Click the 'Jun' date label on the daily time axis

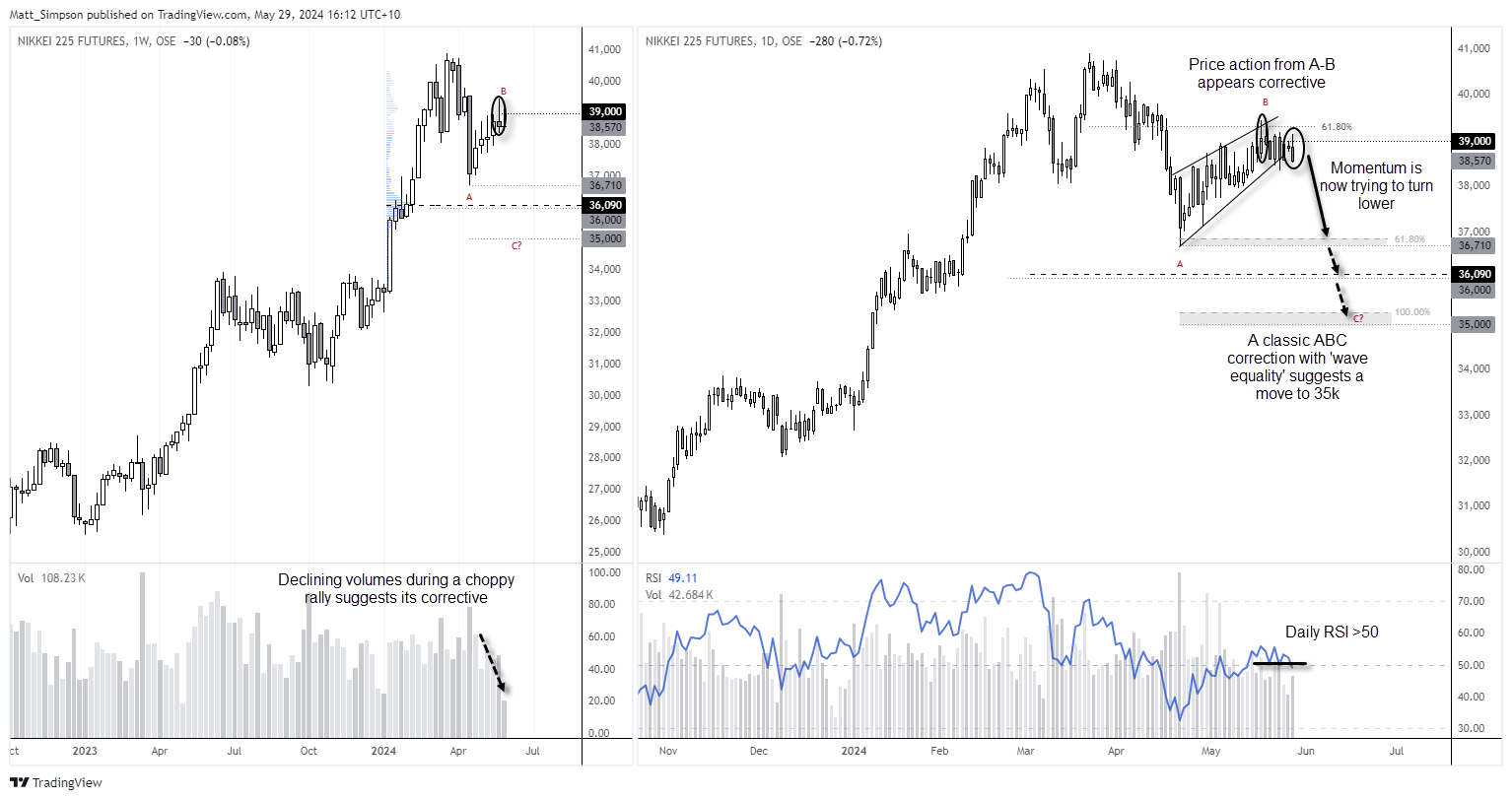(1305, 751)
